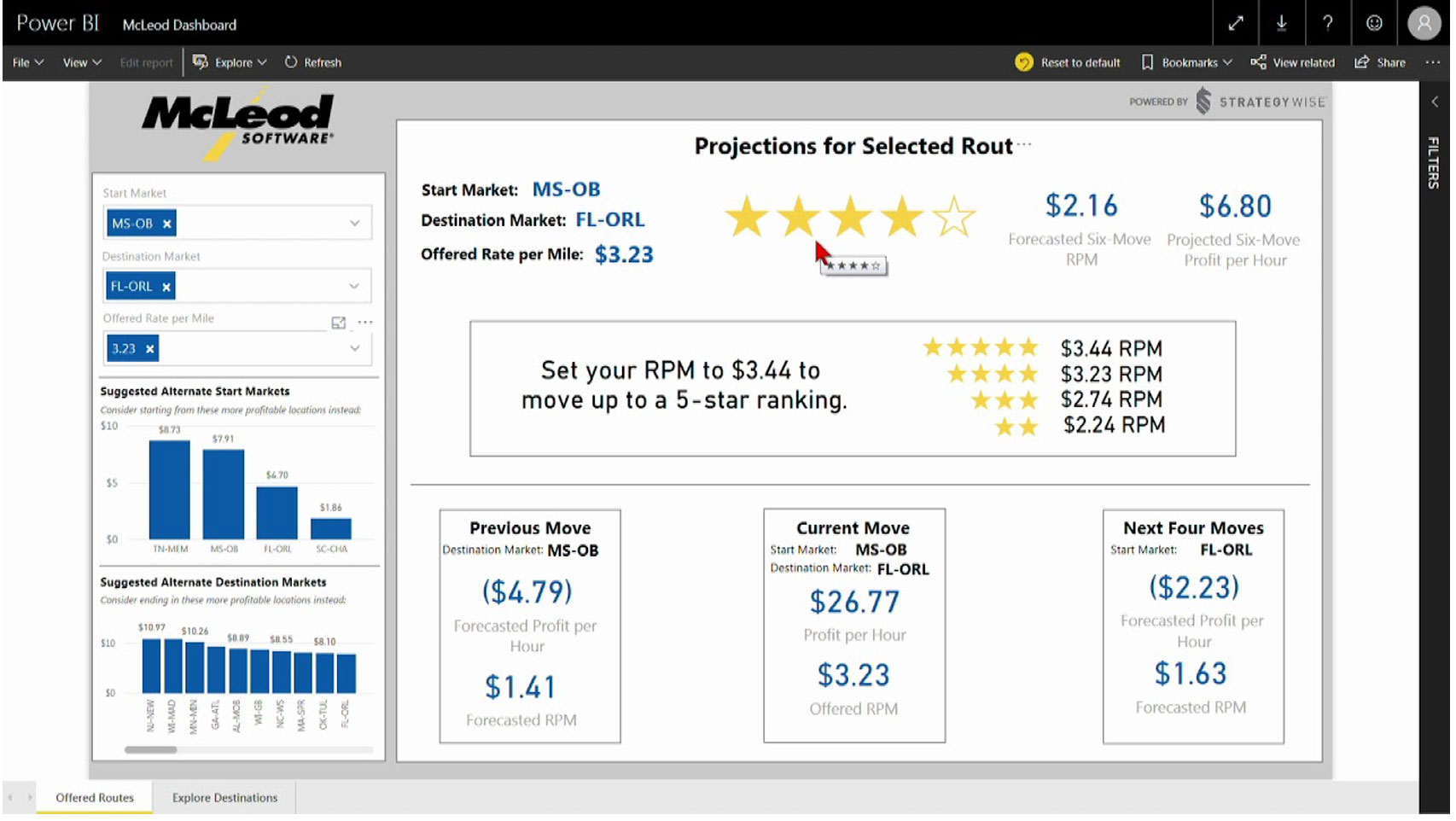
Task: Open the File menu
Action: [27, 62]
